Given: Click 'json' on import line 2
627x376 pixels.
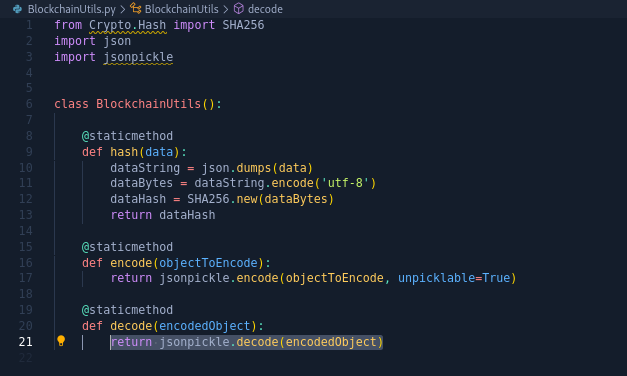Looking at the screenshot, I should (x=117, y=41).
